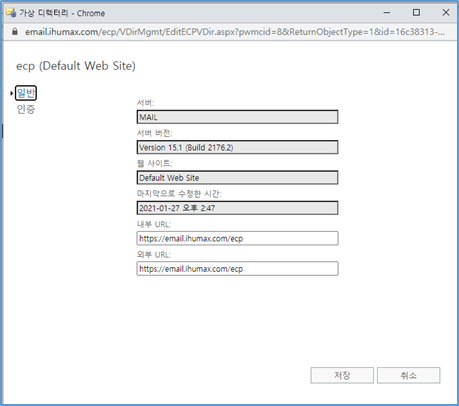Click the lock icon in address bar
The height and width of the screenshot is (406, 459).
pos(15,32)
